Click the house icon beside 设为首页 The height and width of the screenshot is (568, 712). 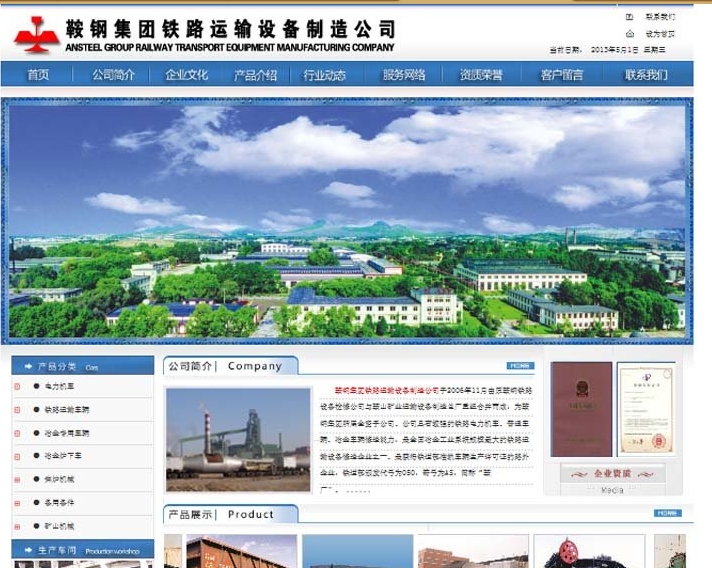(x=630, y=34)
